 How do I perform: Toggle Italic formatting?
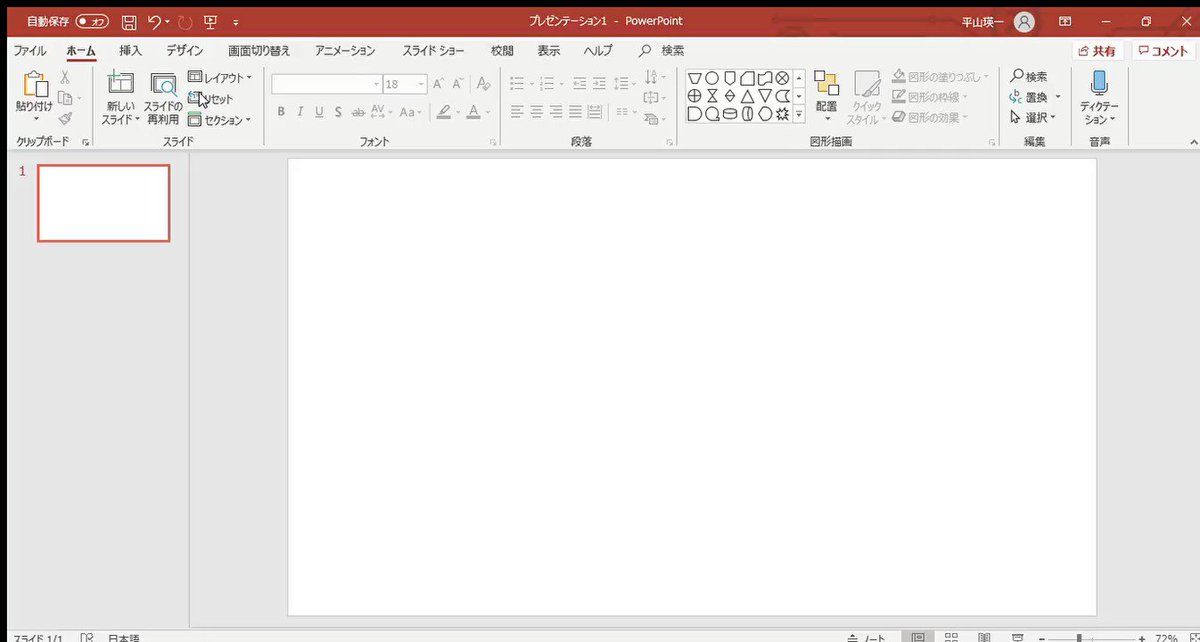click(300, 112)
